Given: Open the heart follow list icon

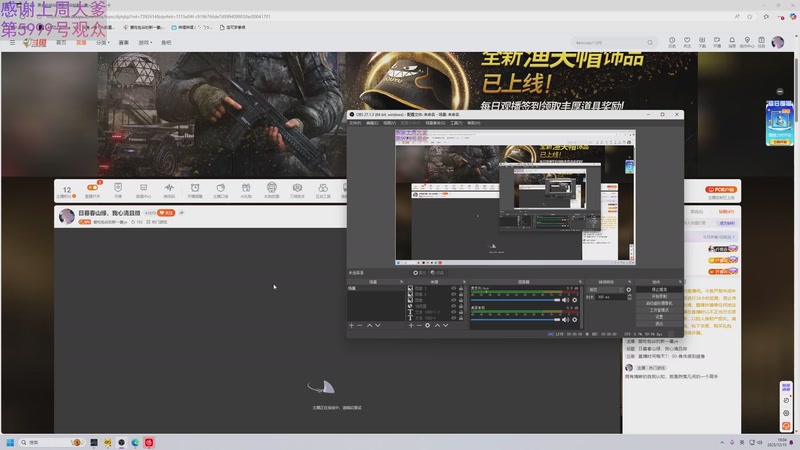Looking at the screenshot, I should tap(687, 40).
